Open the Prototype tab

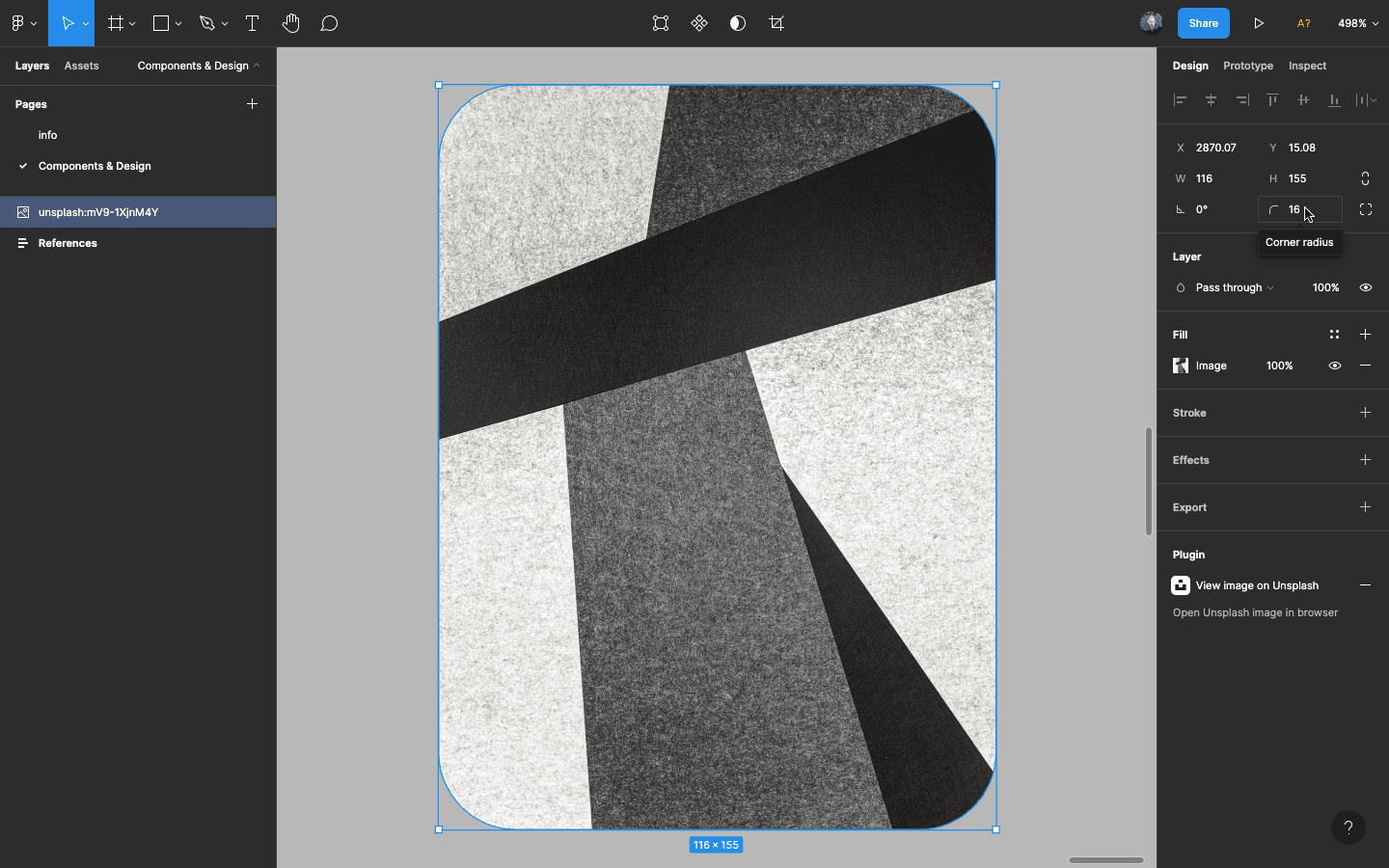(1248, 66)
